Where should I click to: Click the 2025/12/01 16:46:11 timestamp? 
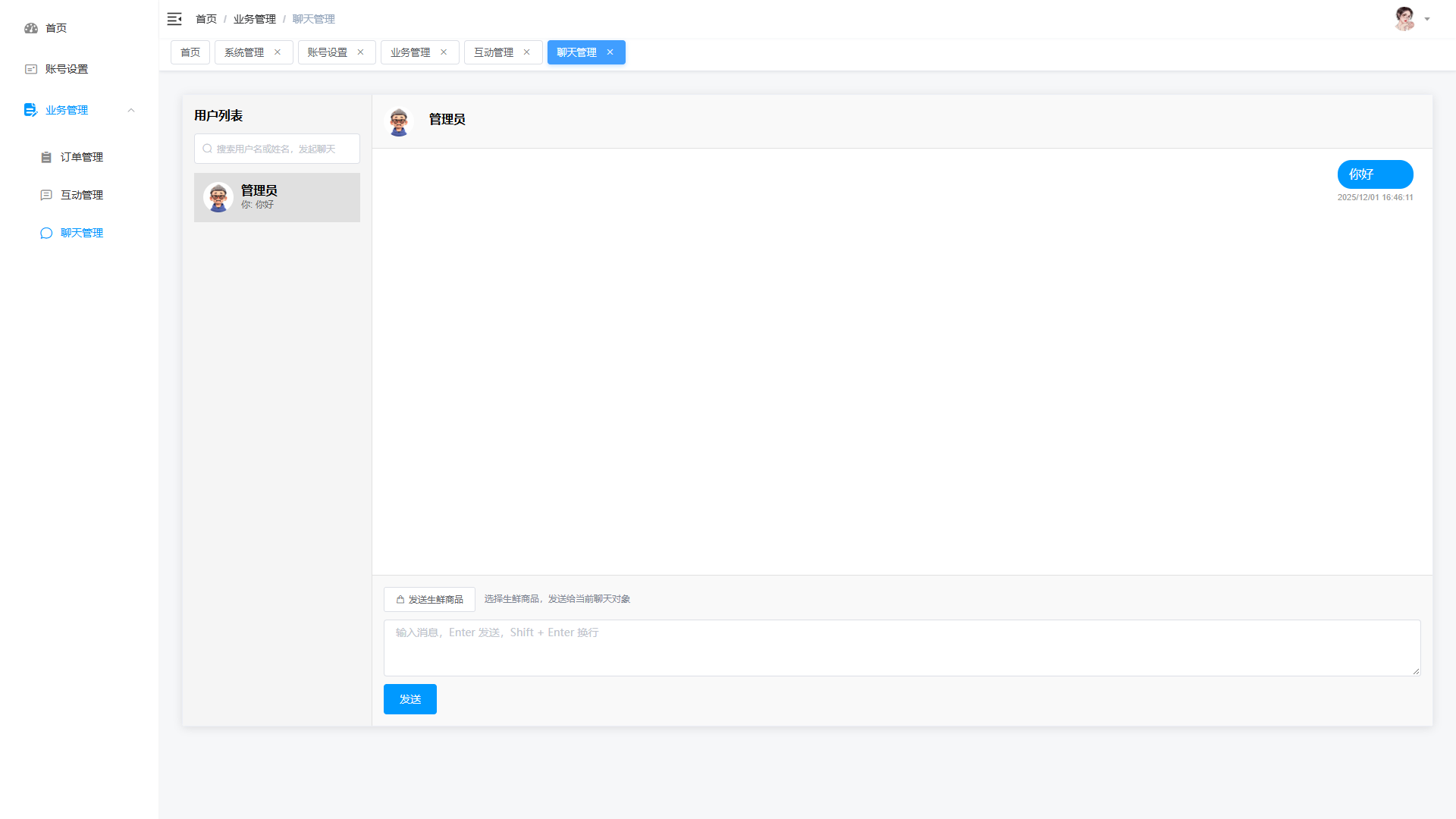tap(1375, 197)
